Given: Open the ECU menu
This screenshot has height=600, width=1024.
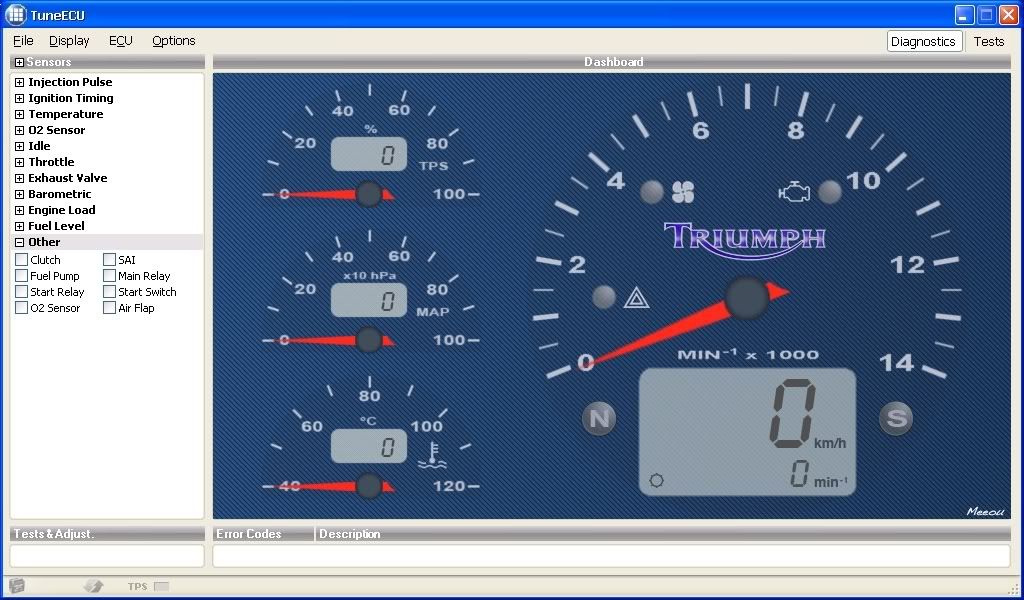Looking at the screenshot, I should (x=121, y=40).
